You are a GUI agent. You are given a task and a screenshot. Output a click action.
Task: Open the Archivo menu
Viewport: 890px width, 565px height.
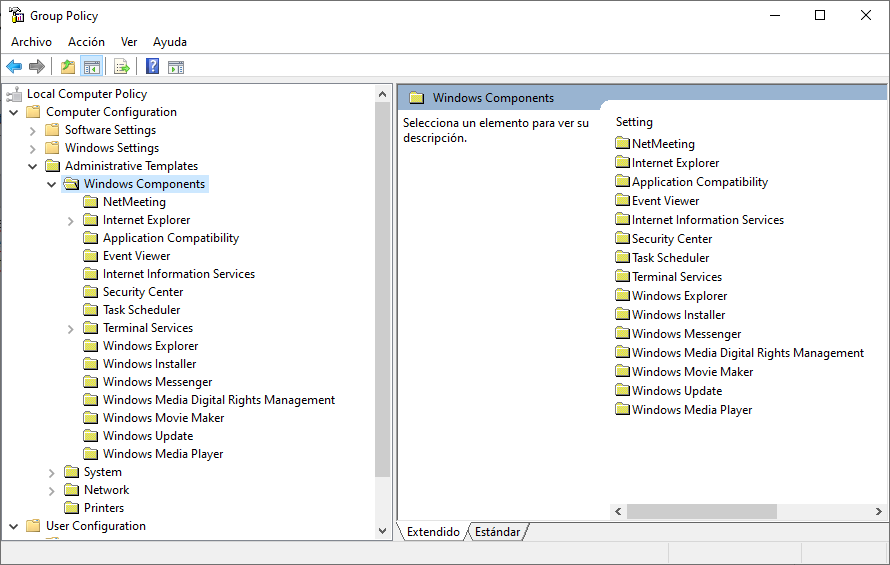pos(31,42)
